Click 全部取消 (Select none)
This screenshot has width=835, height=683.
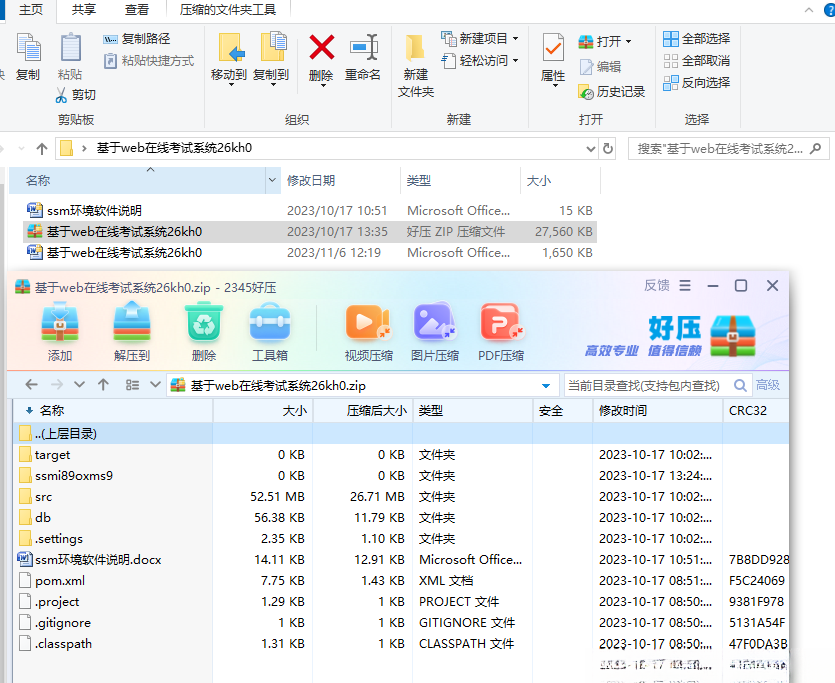coord(697,61)
